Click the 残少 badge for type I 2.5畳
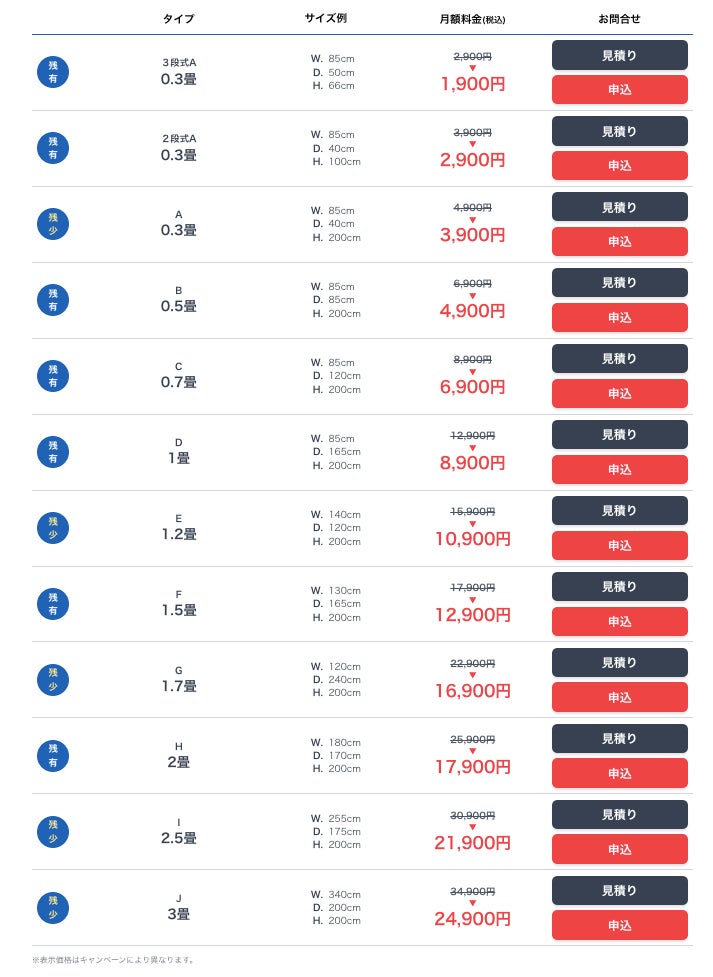 point(53,832)
